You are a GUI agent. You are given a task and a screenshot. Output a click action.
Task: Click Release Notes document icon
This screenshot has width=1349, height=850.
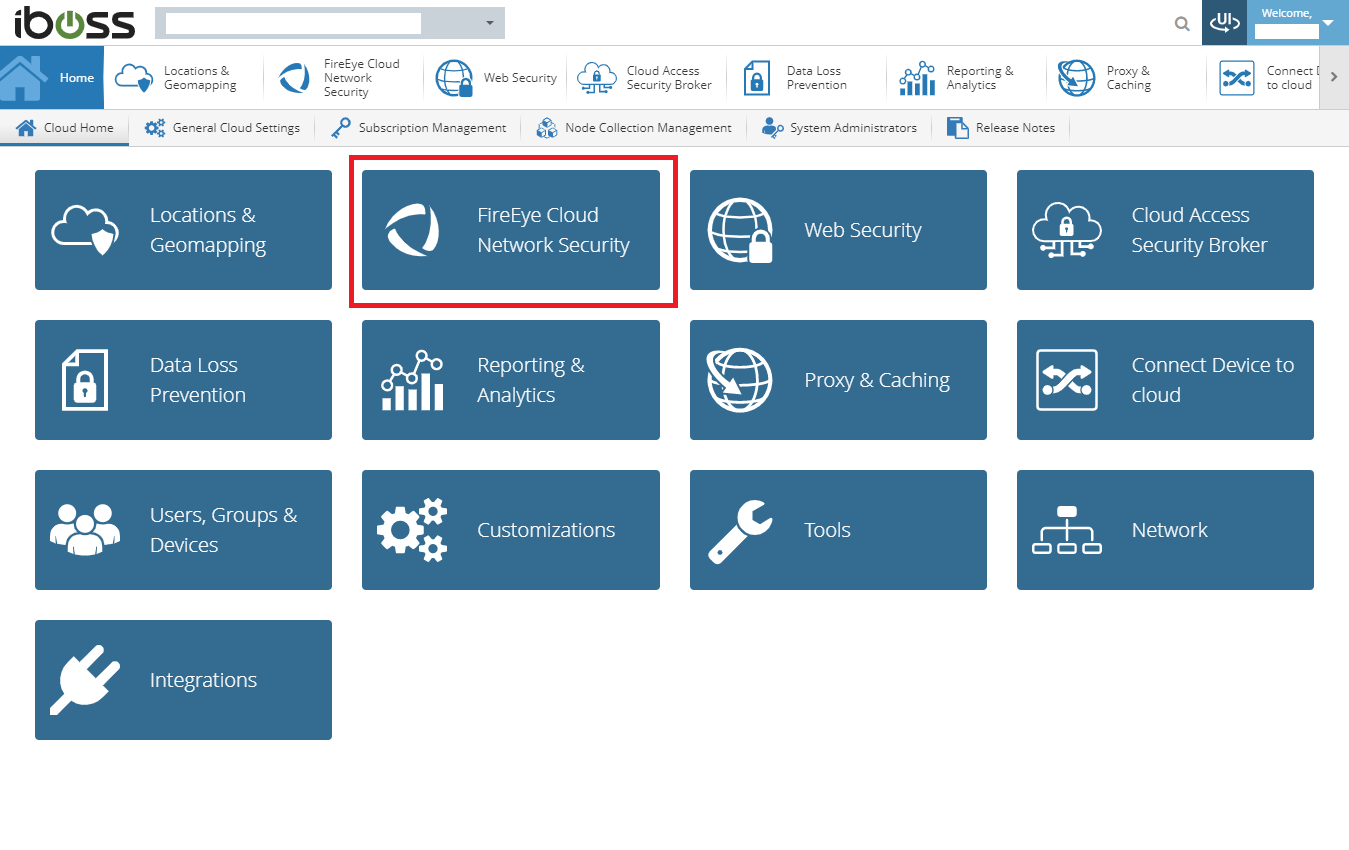958,128
